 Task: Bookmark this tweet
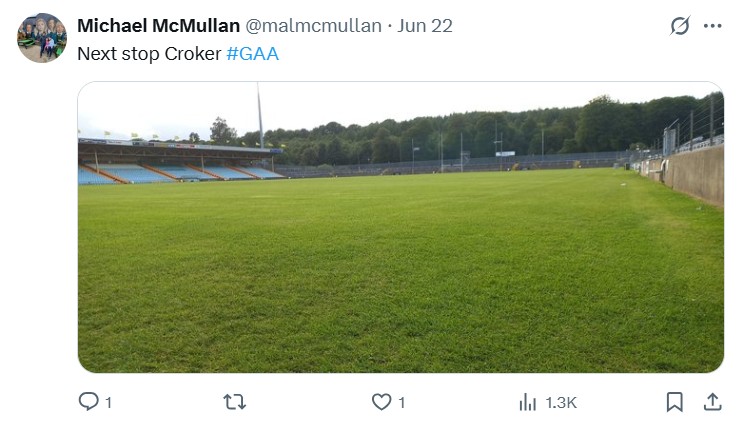pos(675,402)
